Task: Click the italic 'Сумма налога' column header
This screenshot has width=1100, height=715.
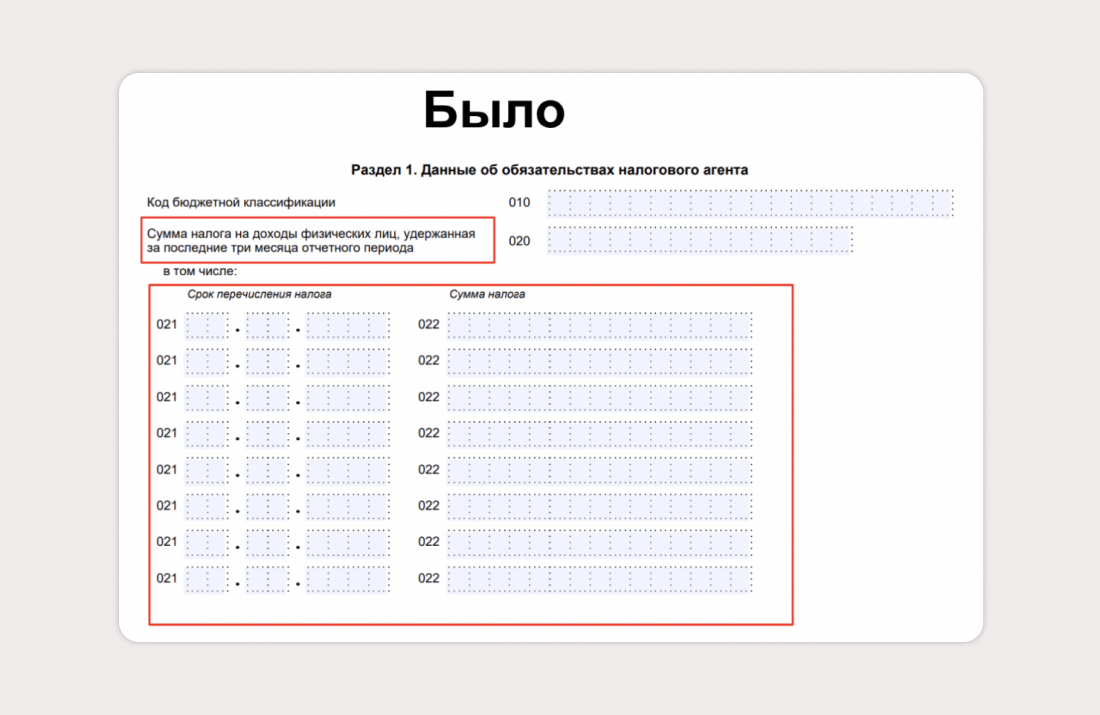Action: [487, 294]
